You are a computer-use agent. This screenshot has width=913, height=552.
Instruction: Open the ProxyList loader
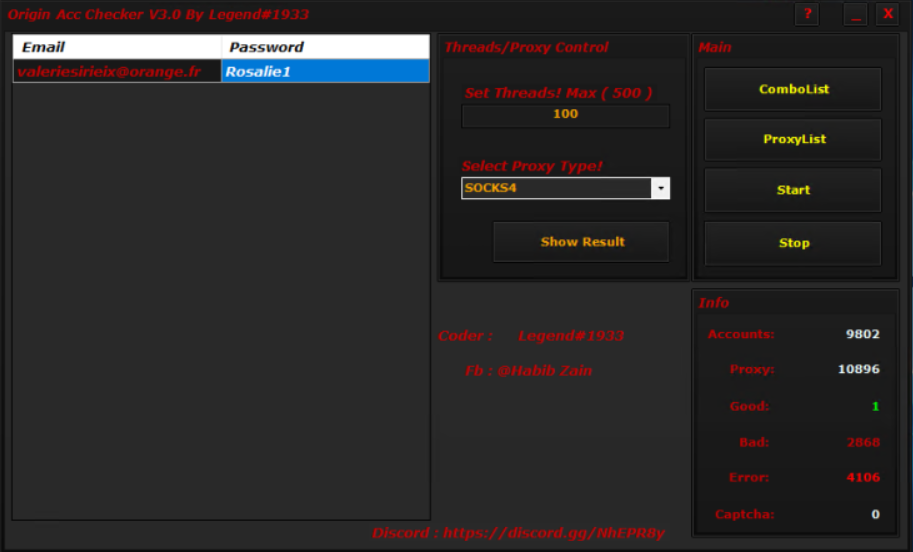click(x=793, y=139)
